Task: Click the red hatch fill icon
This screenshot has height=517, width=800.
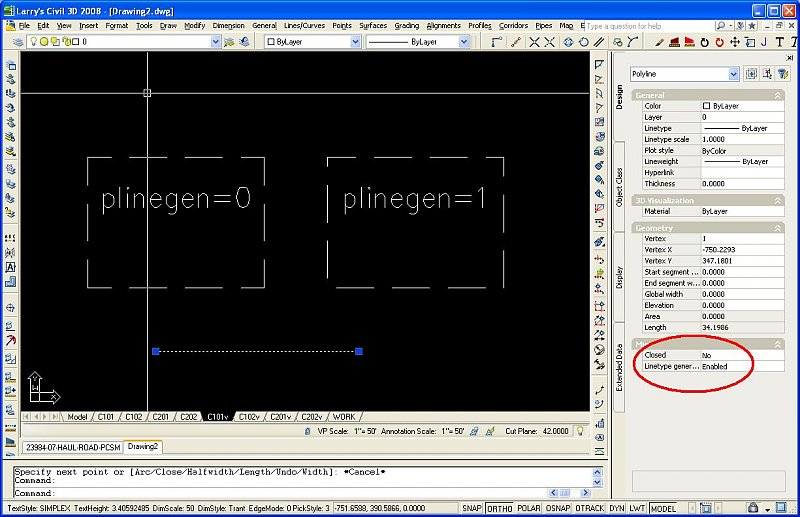Action: (689, 42)
